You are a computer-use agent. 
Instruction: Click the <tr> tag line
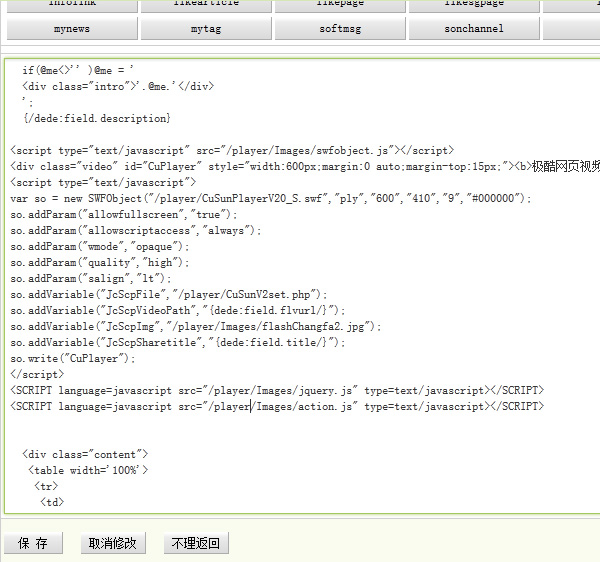[46, 486]
